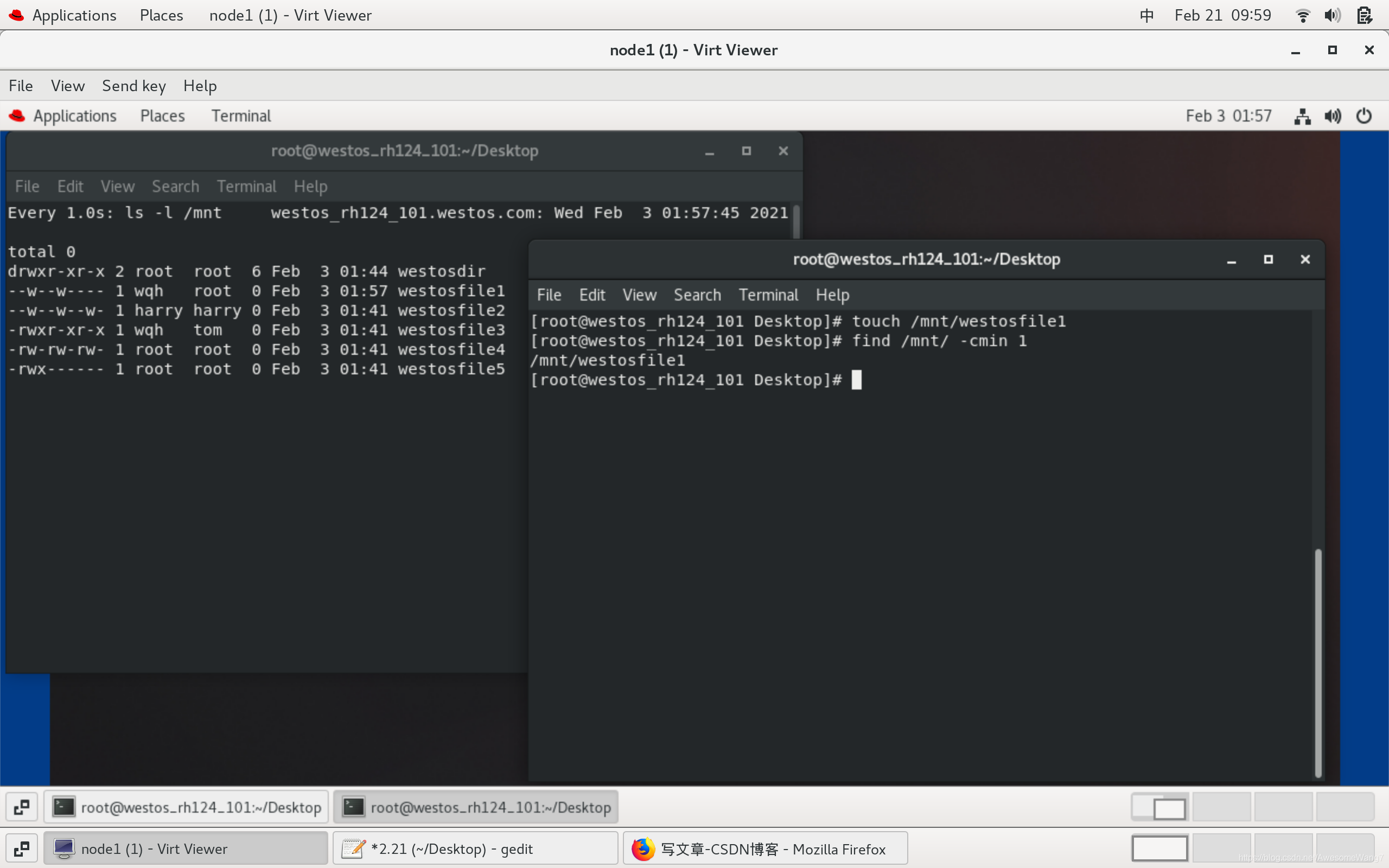Select guest workspace two thumbnail
Image resolution: width=1389 pixels, height=868 pixels.
coord(1221,807)
